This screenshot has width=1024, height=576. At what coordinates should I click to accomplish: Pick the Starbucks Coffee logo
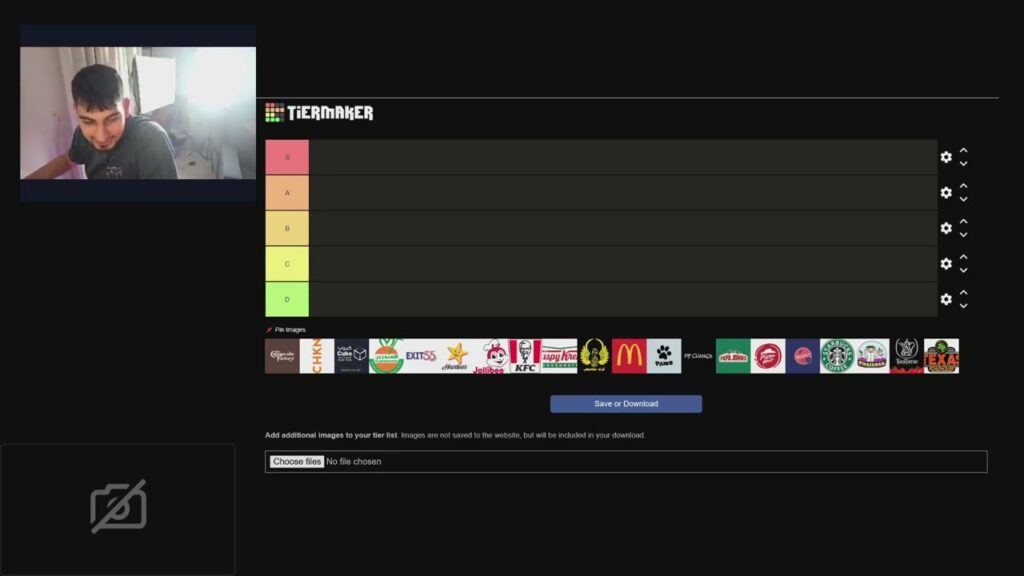837,356
